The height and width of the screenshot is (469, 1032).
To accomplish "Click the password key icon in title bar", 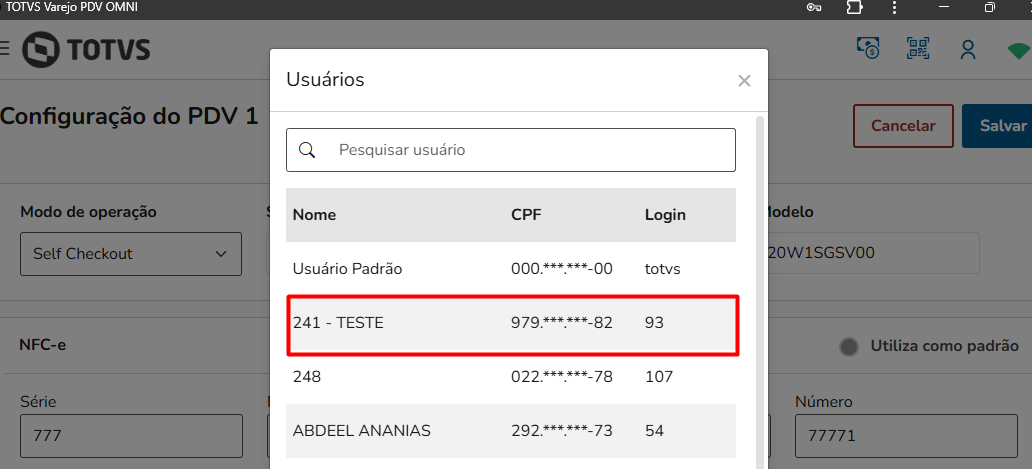I will click(815, 7).
